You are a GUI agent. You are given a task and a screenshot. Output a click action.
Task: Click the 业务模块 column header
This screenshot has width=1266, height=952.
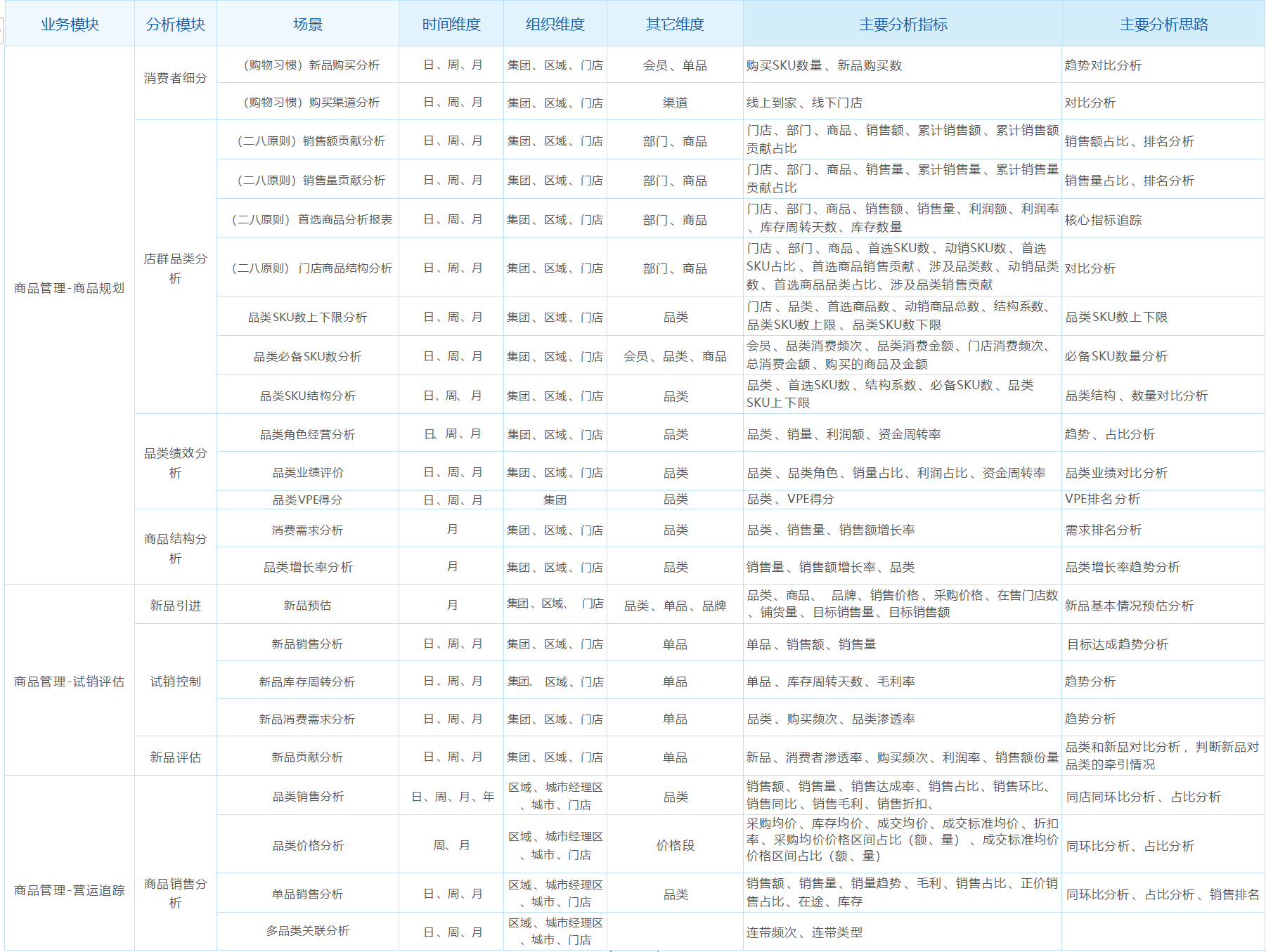70,25
